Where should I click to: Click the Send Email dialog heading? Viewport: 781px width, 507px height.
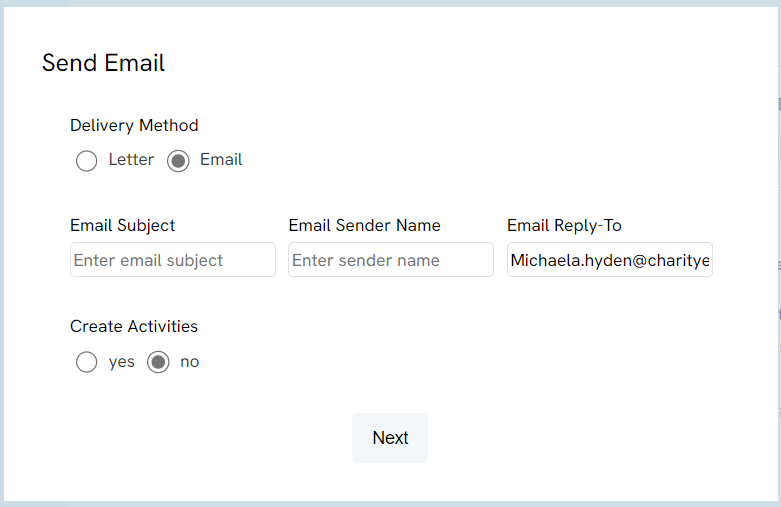tap(103, 63)
